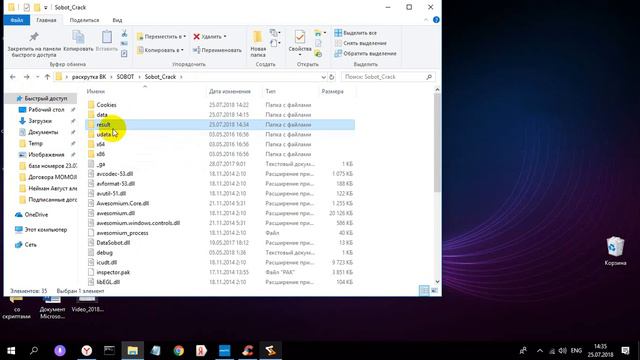Click the taskbar search magnifier

34,351
